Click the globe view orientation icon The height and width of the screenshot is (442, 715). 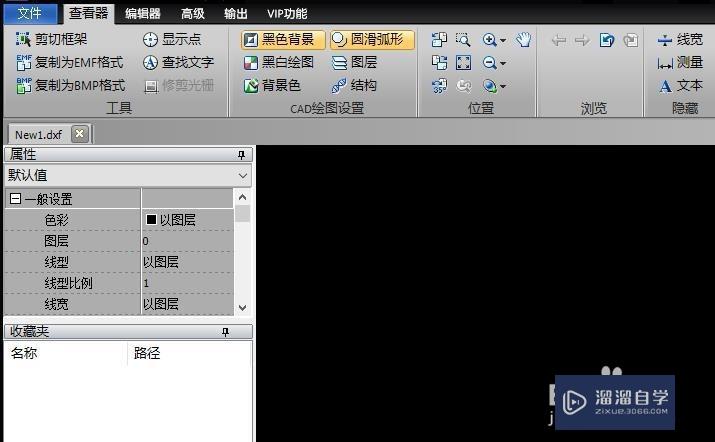tap(490, 85)
